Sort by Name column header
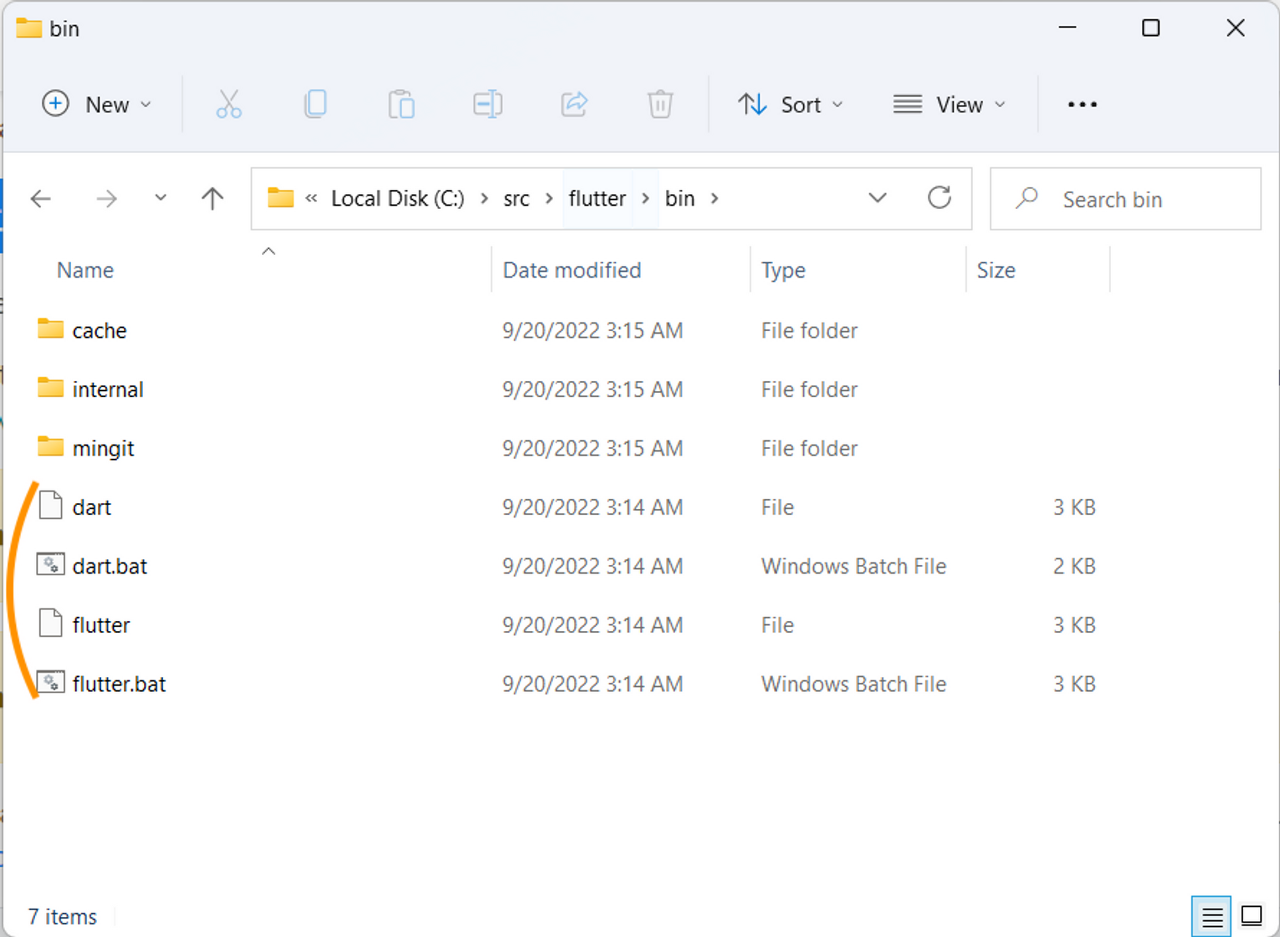 click(x=85, y=270)
